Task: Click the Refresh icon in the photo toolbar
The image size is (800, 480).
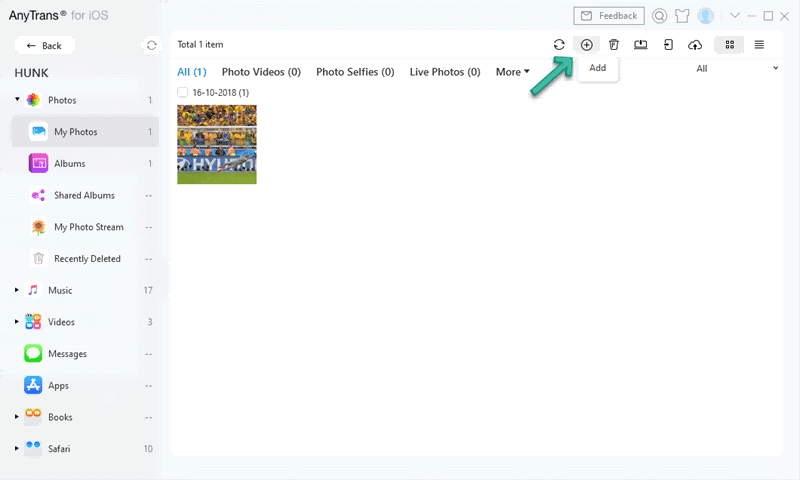Action: (x=559, y=45)
